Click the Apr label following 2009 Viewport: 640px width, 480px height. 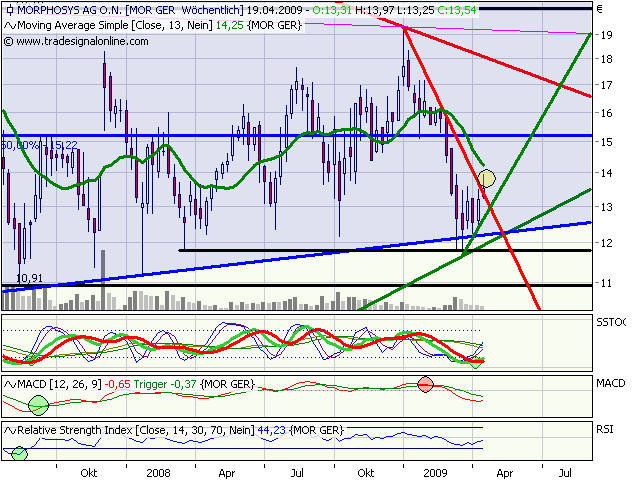coord(504,473)
